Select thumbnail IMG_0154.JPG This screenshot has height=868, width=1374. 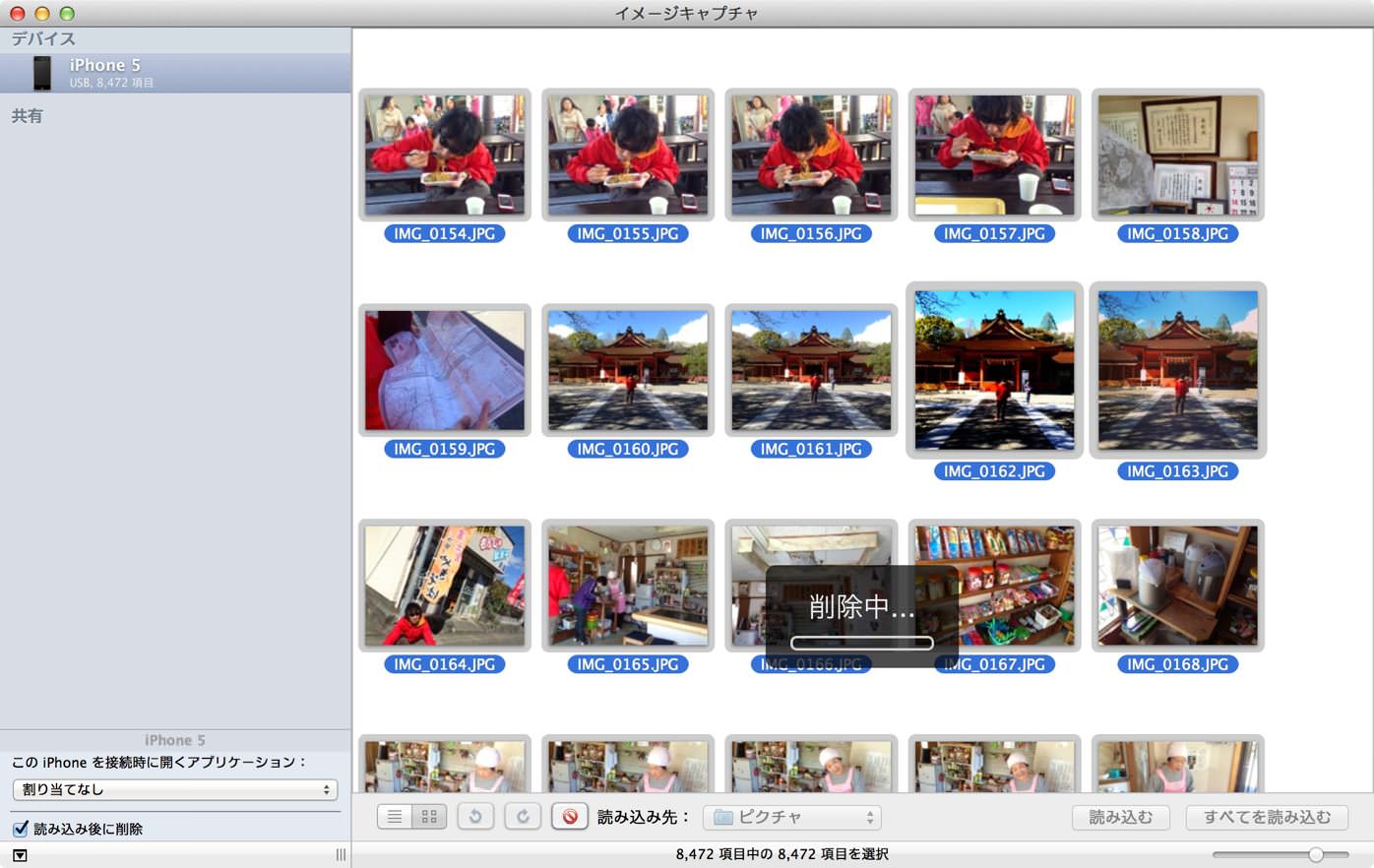(x=445, y=155)
